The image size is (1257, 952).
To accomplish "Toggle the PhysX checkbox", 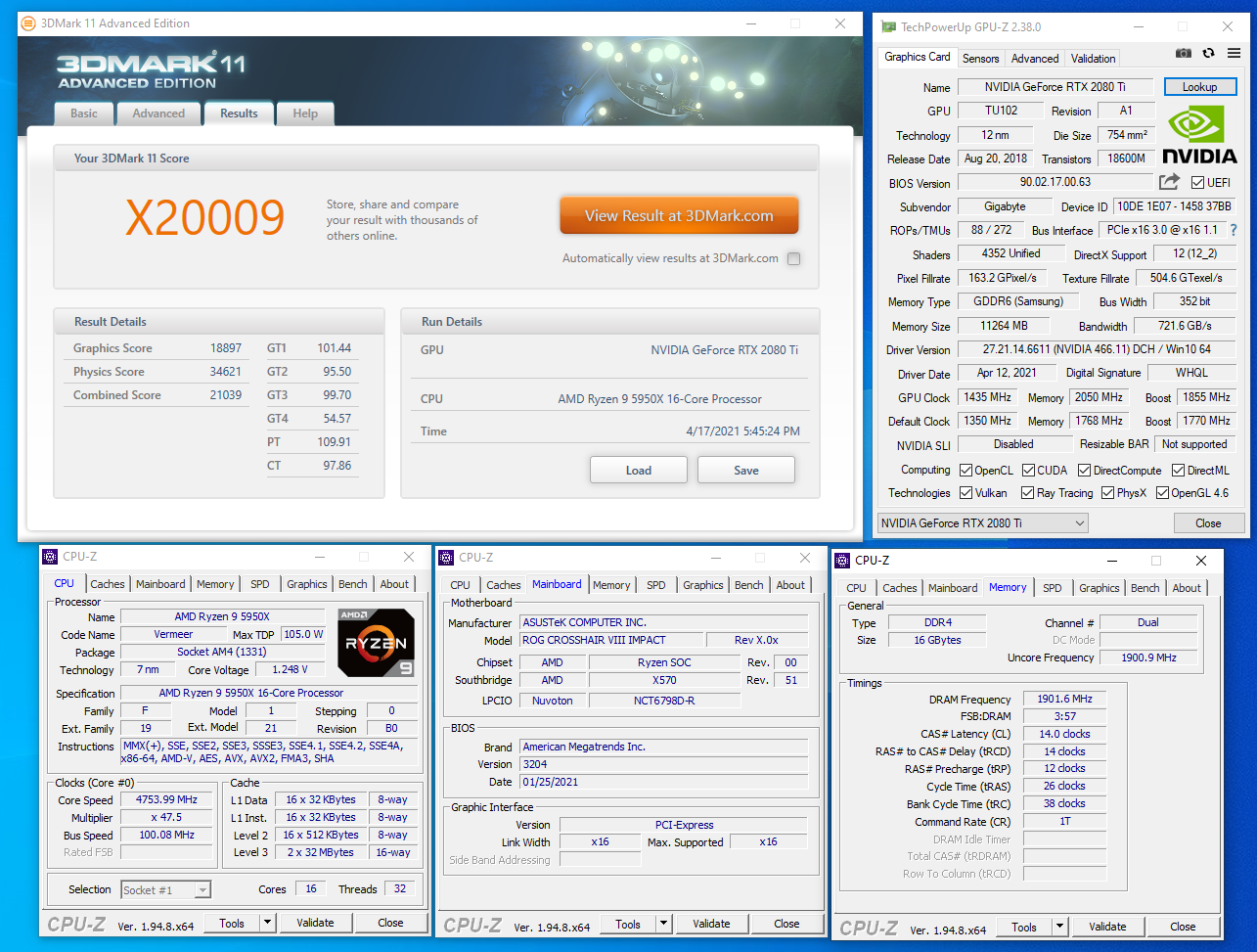I will [1107, 493].
